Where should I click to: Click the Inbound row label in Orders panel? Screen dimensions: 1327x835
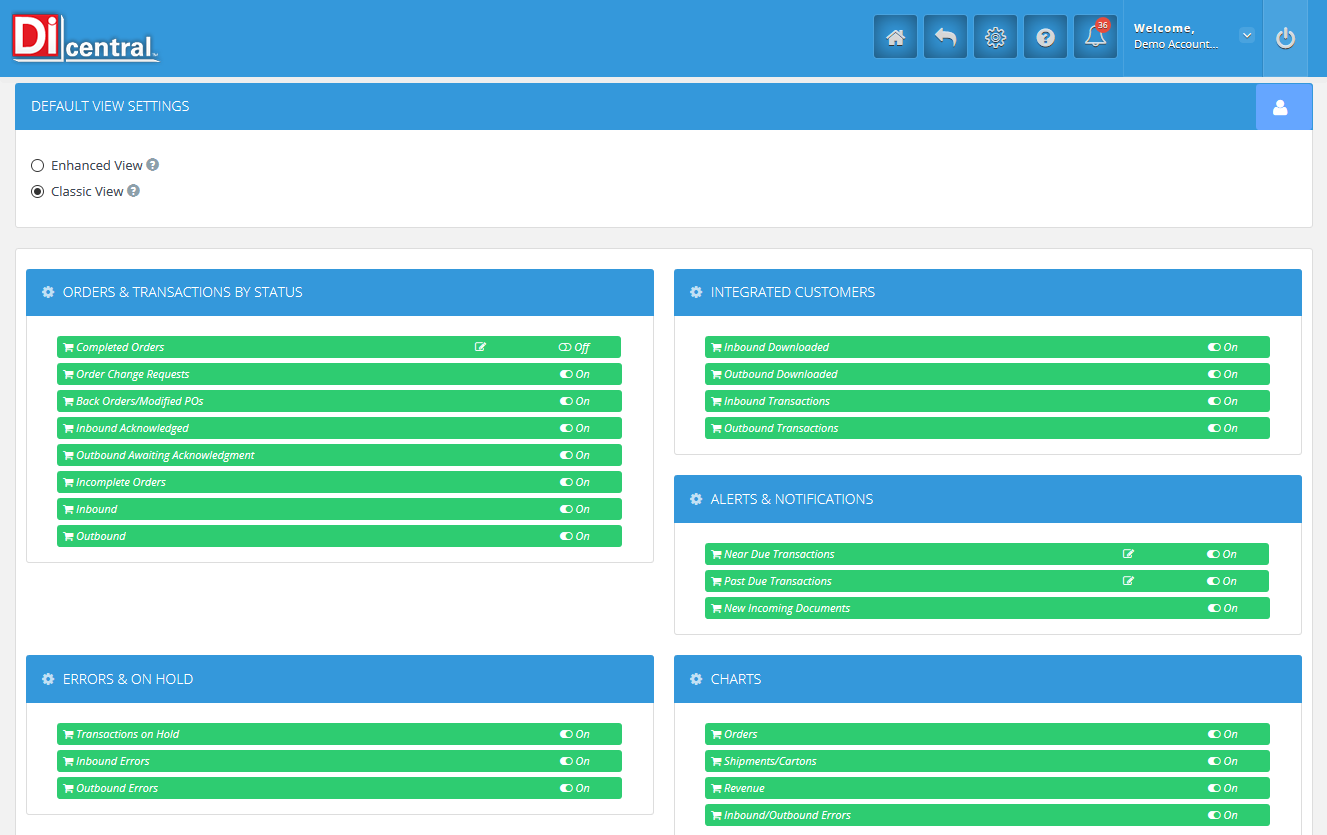[x=97, y=509]
